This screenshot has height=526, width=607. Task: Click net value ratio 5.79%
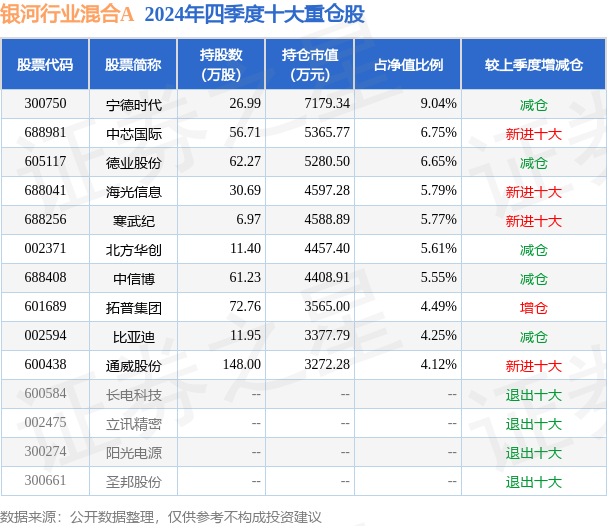click(438, 190)
